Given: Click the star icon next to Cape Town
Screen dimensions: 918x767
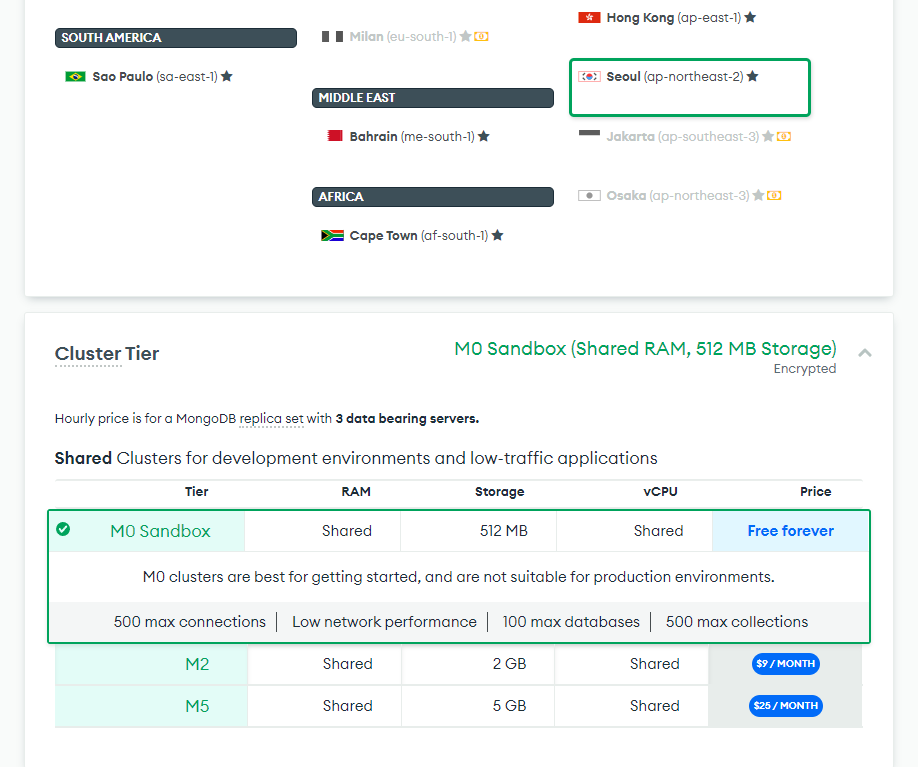Looking at the screenshot, I should coord(498,235).
